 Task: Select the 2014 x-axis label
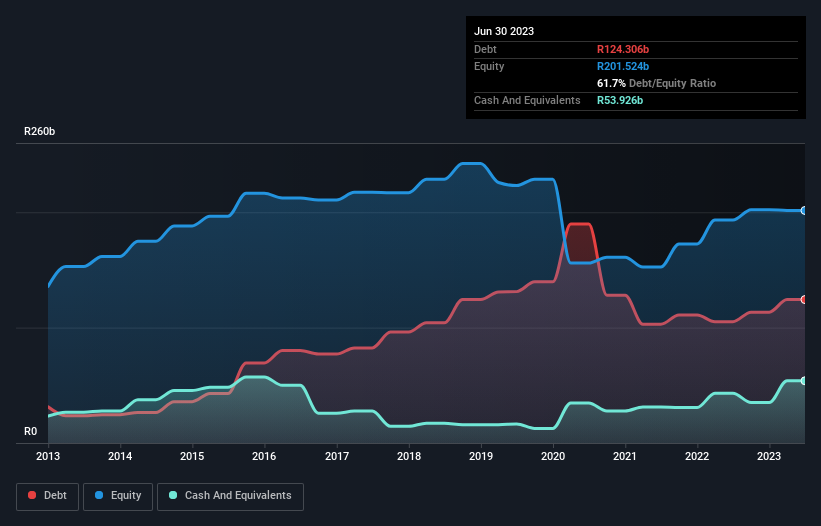120,456
